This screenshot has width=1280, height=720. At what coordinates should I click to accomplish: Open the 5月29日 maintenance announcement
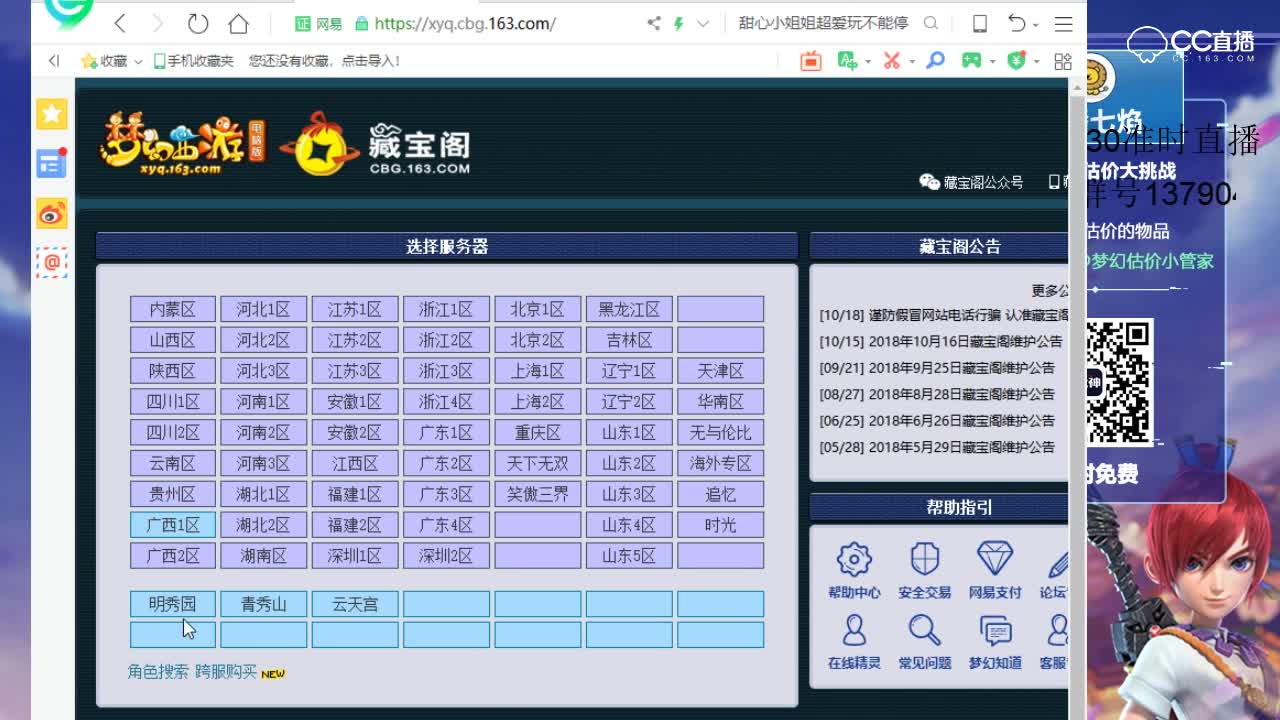click(937, 447)
